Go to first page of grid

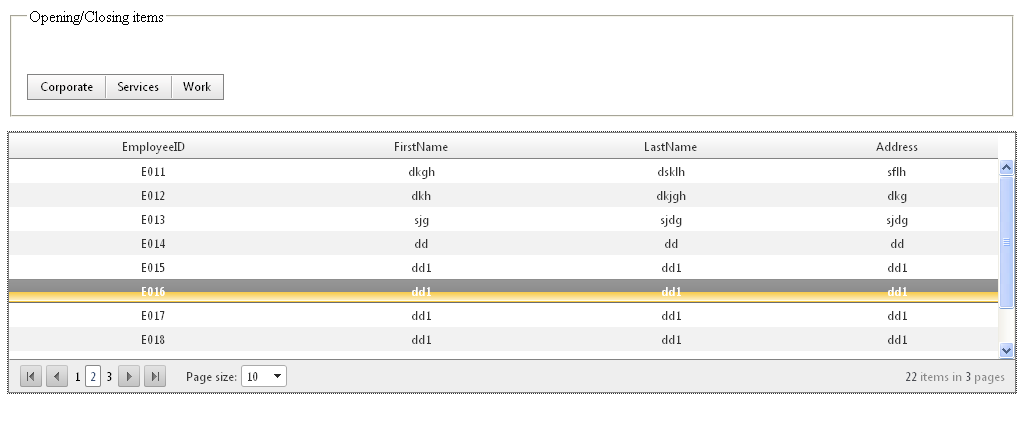(30, 377)
